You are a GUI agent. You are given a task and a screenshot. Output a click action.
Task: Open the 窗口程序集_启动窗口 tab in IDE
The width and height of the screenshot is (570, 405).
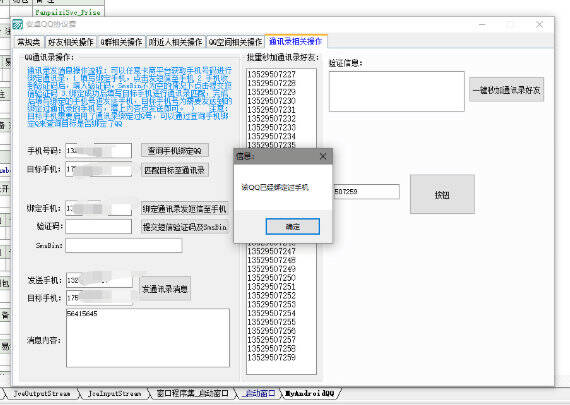point(193,393)
